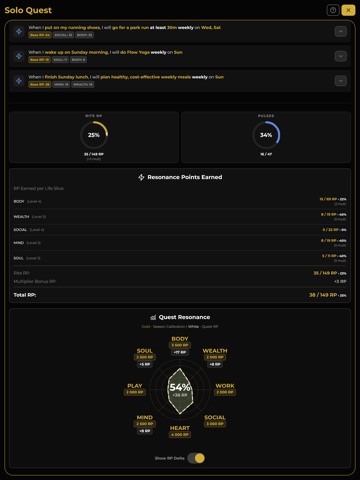The height and width of the screenshot is (480, 360).
Task: Click the +17 RP badge under BODY
Action: tap(180, 352)
